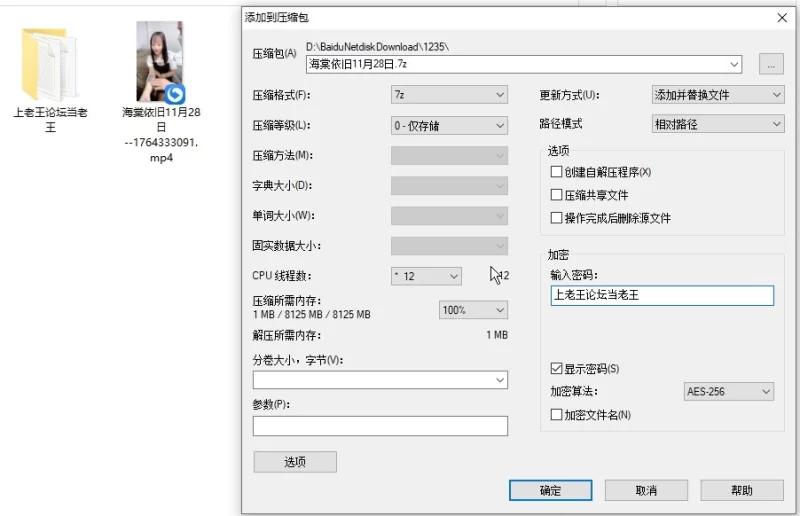Open the 压缩格式 7z dropdown
Screen dimensions: 800x516
(x=449, y=95)
